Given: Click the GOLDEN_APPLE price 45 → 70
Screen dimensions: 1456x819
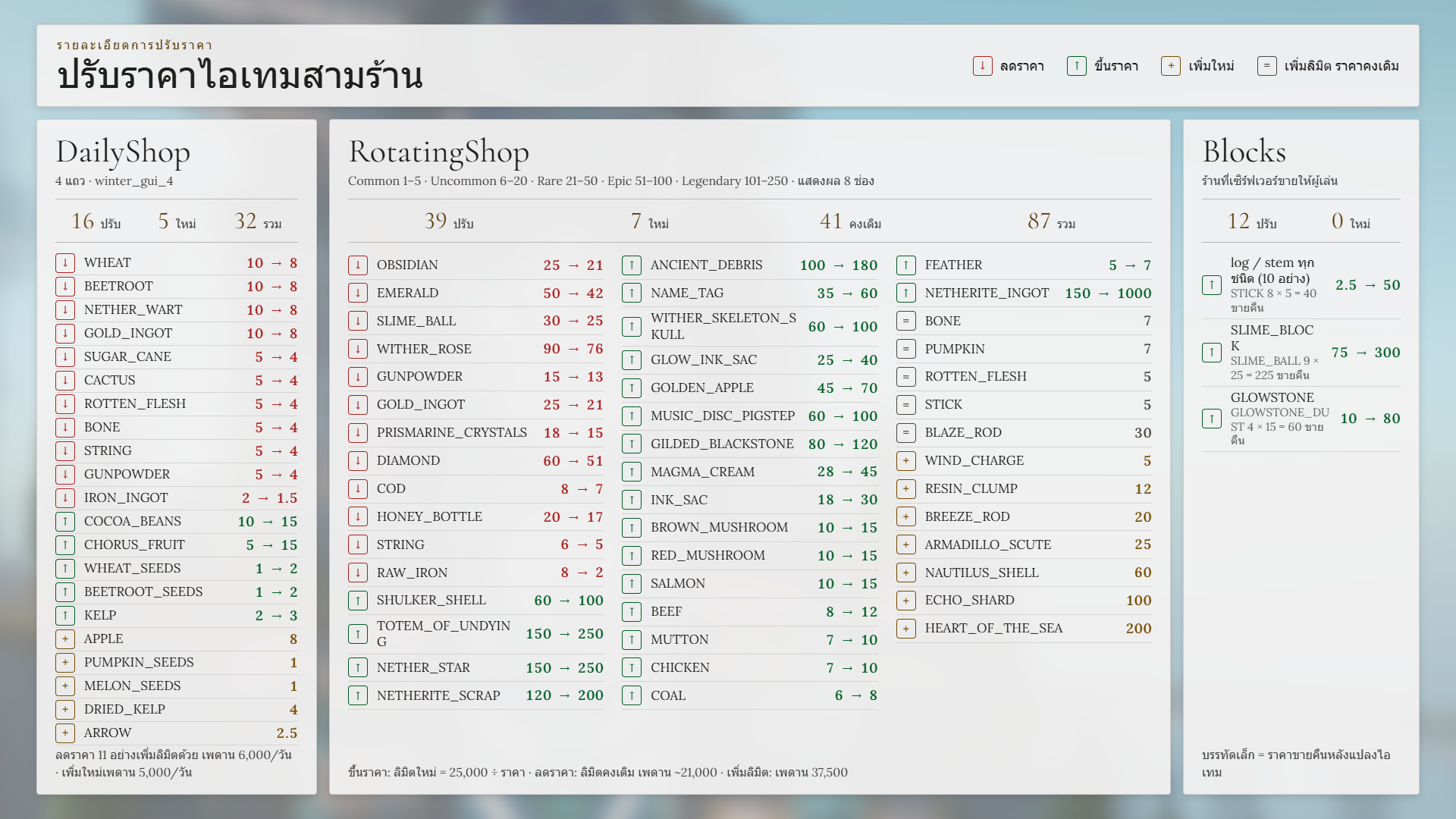Looking at the screenshot, I should point(847,388).
